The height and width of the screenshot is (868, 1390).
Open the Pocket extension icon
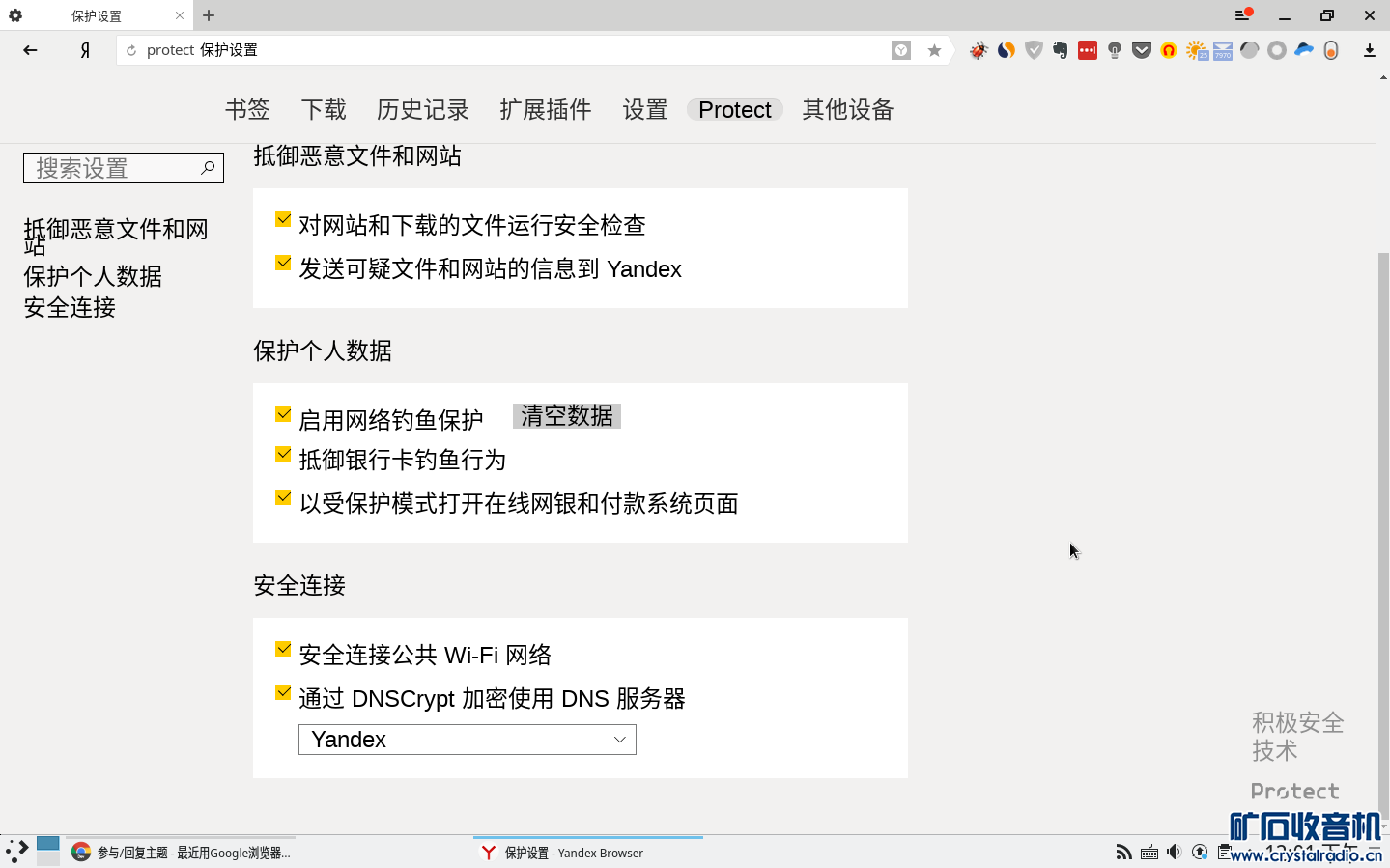pos(1142,50)
